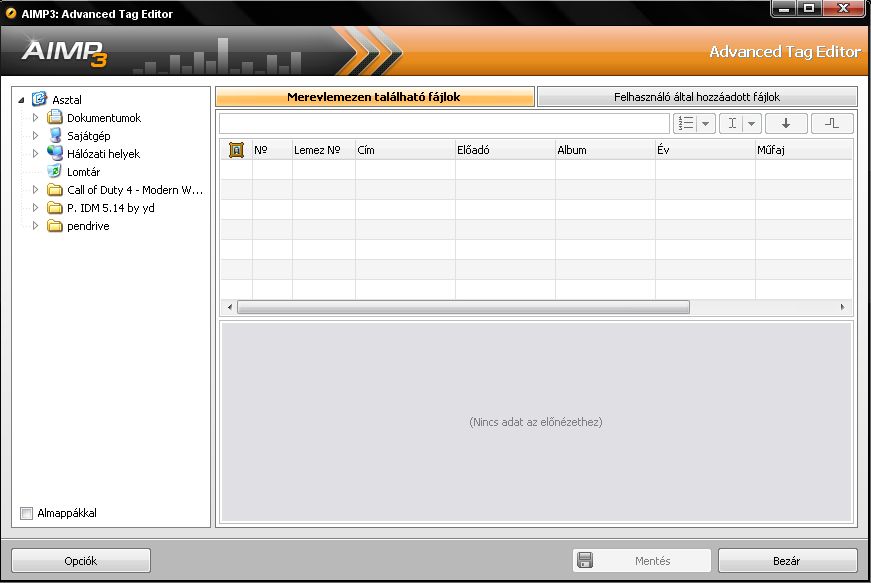This screenshot has height=583, width=871.
Task: Open dropdown arrow beside text cursor icon
Action: pos(751,123)
